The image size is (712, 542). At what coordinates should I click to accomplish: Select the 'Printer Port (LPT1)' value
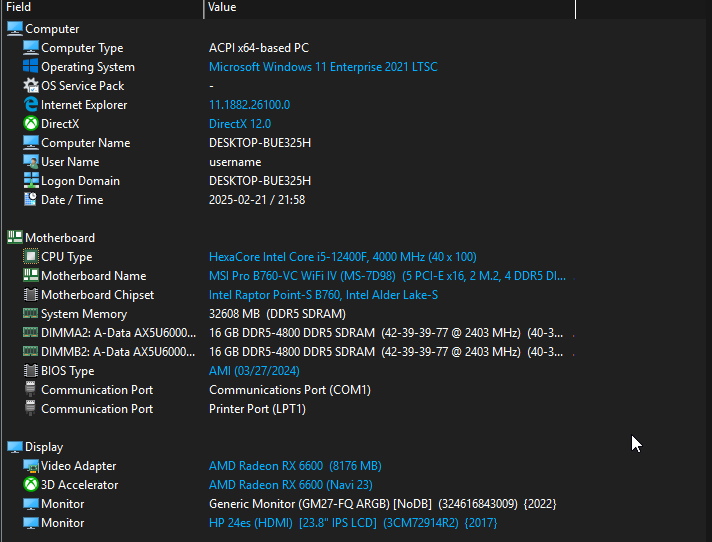click(x=257, y=409)
